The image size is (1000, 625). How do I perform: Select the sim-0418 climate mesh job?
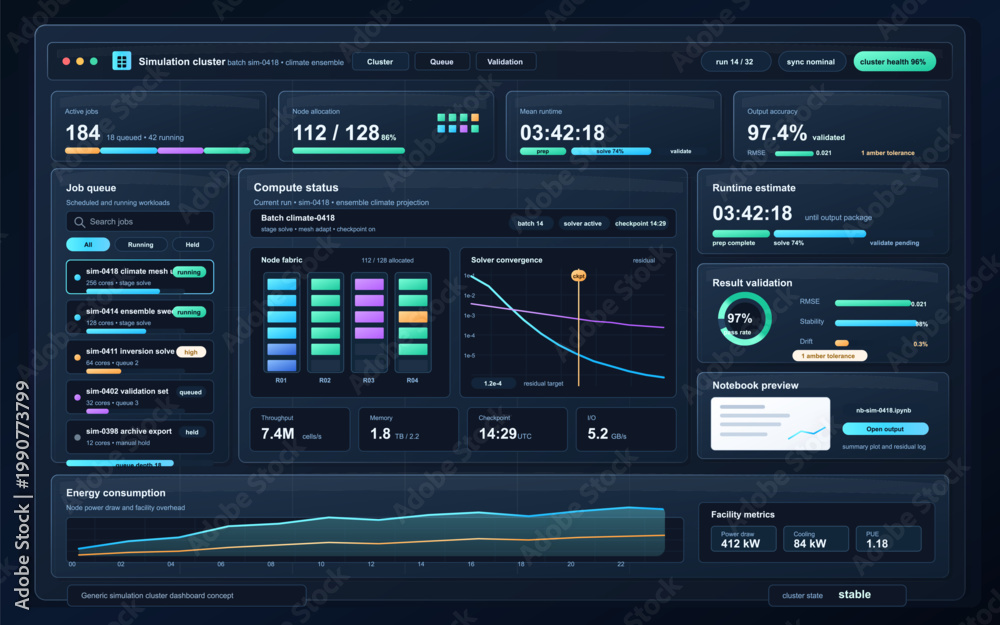click(140, 277)
